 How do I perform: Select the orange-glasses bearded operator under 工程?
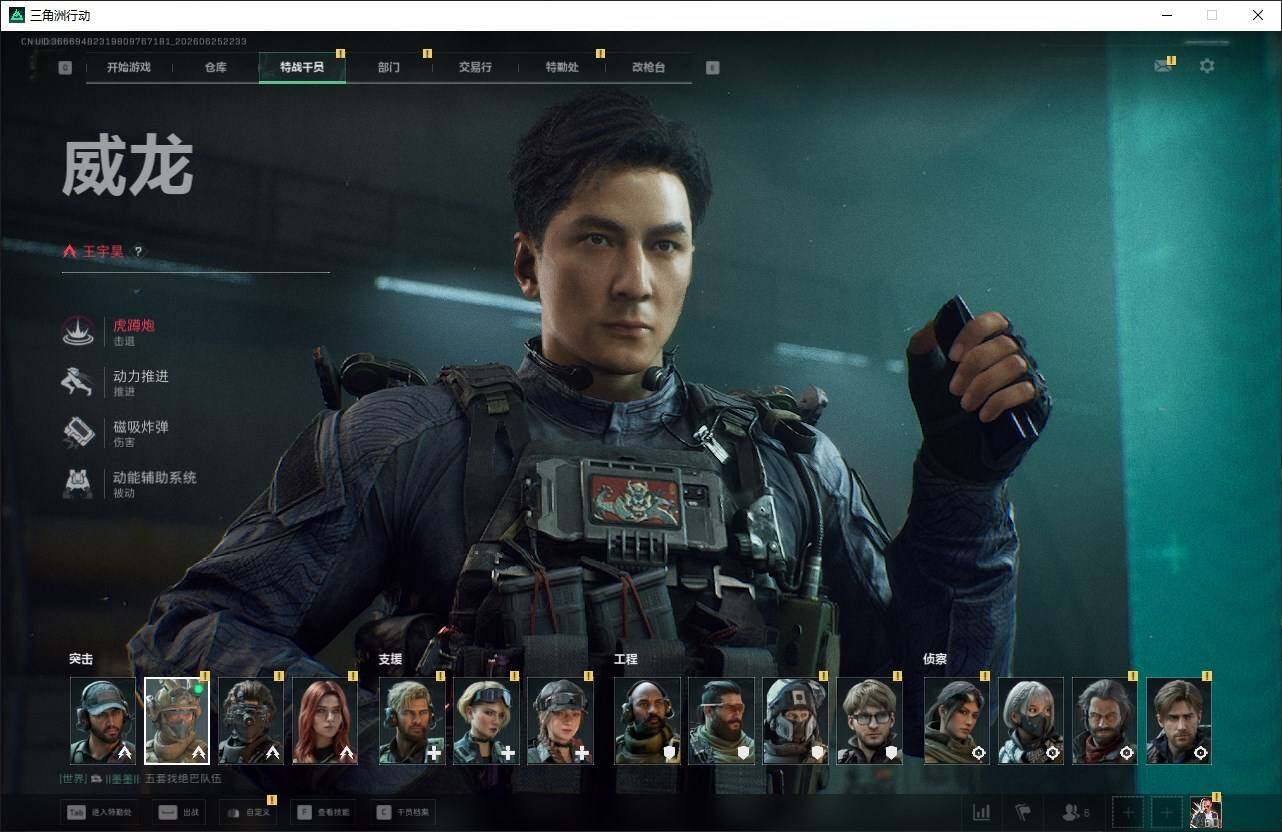pyautogui.click(x=722, y=721)
